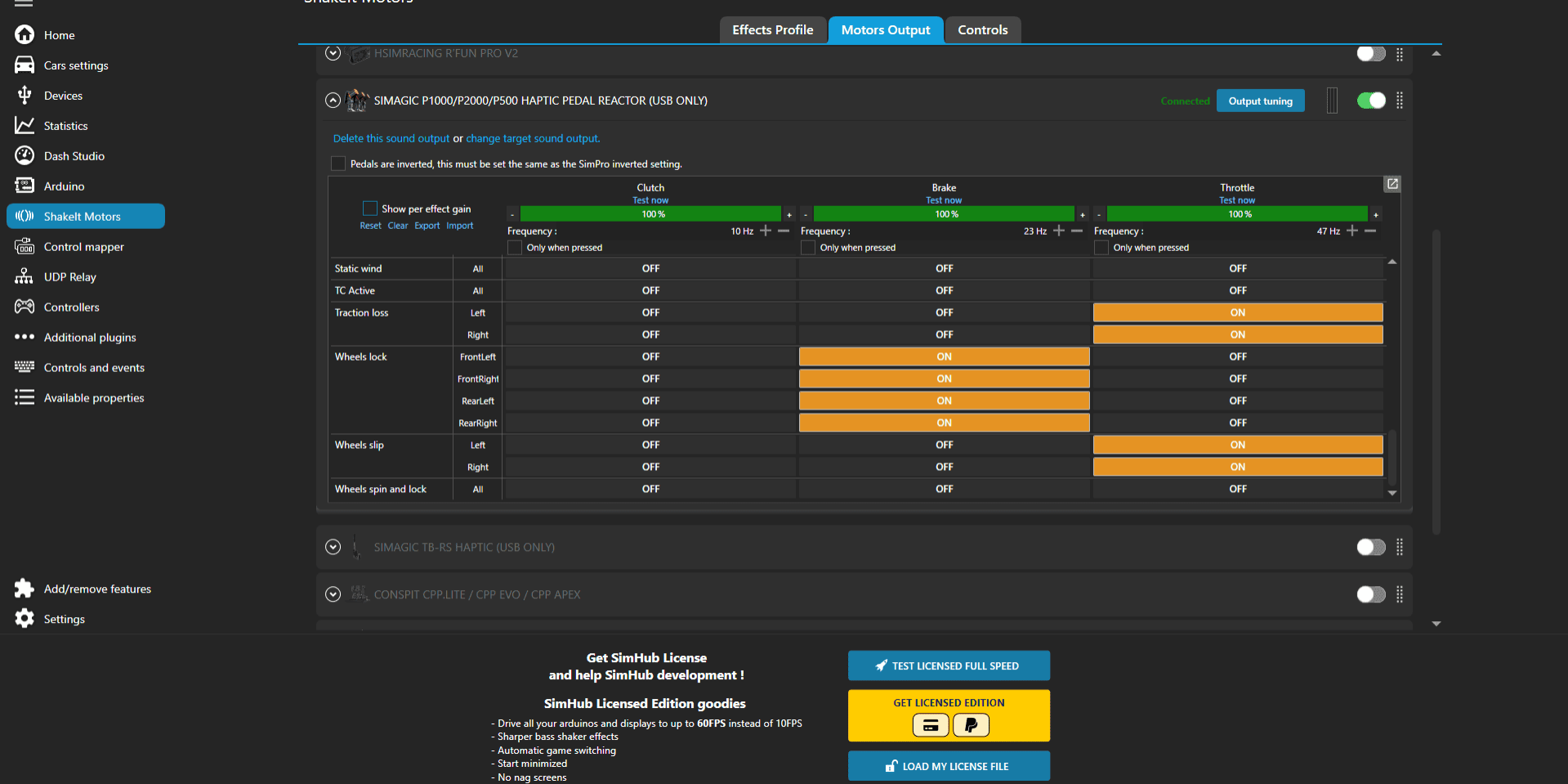Open Statistics from the sidebar
The image size is (1568, 784).
tap(65, 125)
